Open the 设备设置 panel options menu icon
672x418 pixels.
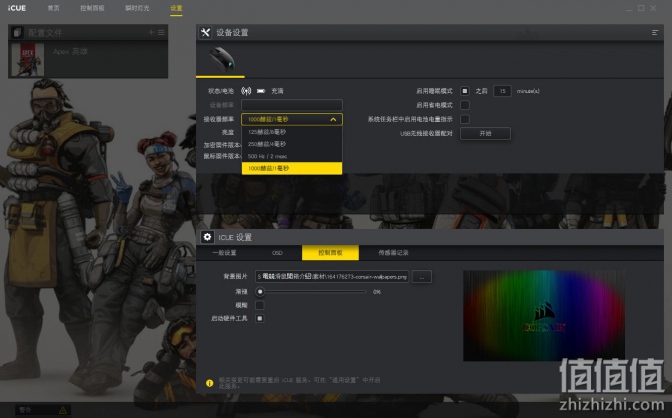(655, 33)
